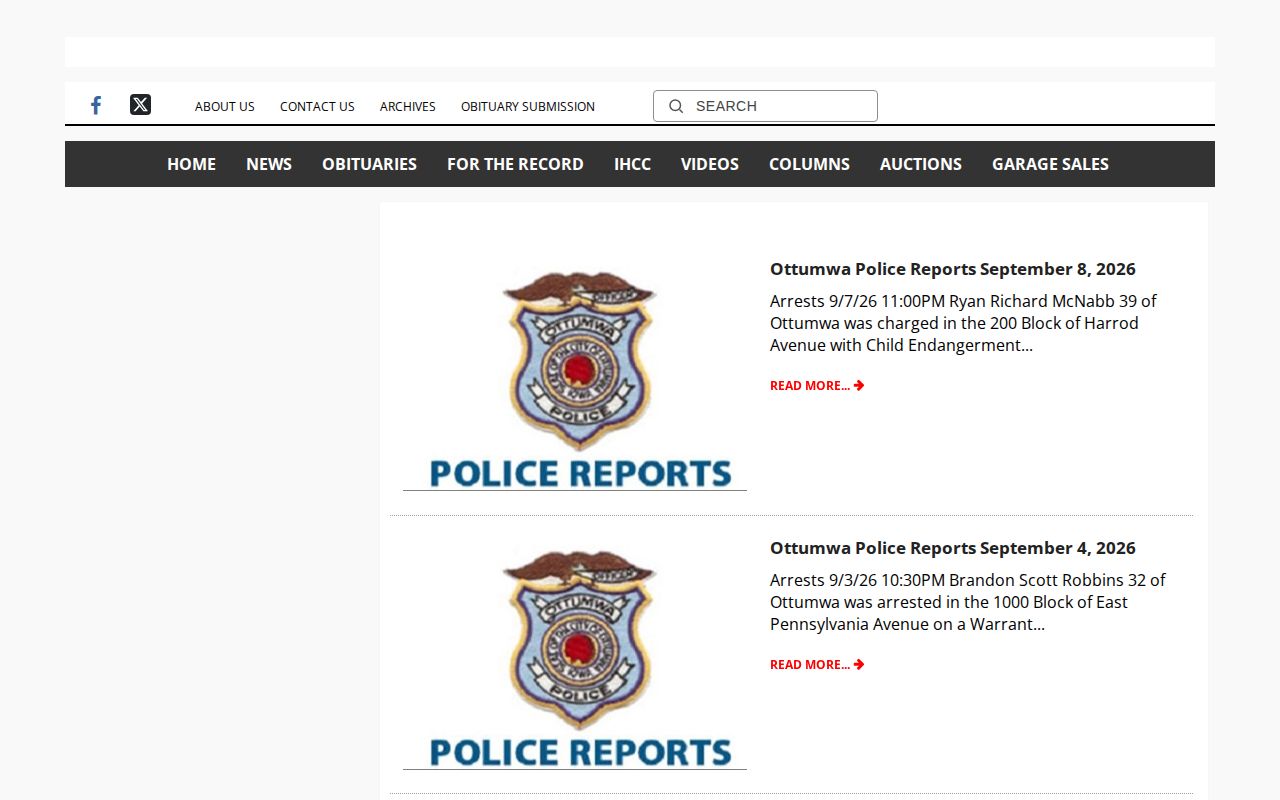Select For The Record in navigation

515,164
